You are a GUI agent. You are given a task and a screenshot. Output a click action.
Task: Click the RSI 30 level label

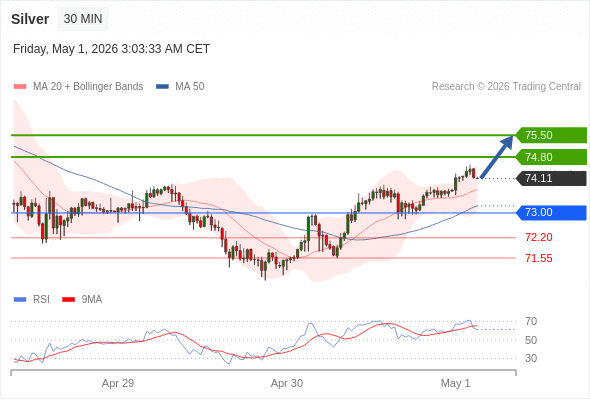tap(531, 358)
